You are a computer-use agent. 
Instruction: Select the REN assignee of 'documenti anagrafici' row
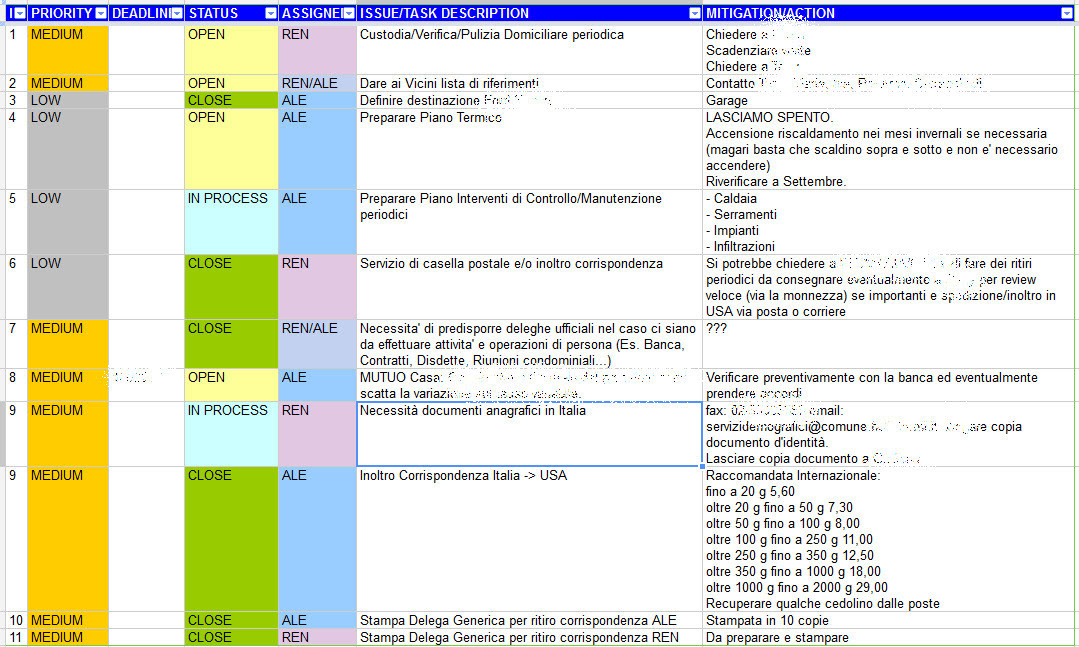[317, 434]
